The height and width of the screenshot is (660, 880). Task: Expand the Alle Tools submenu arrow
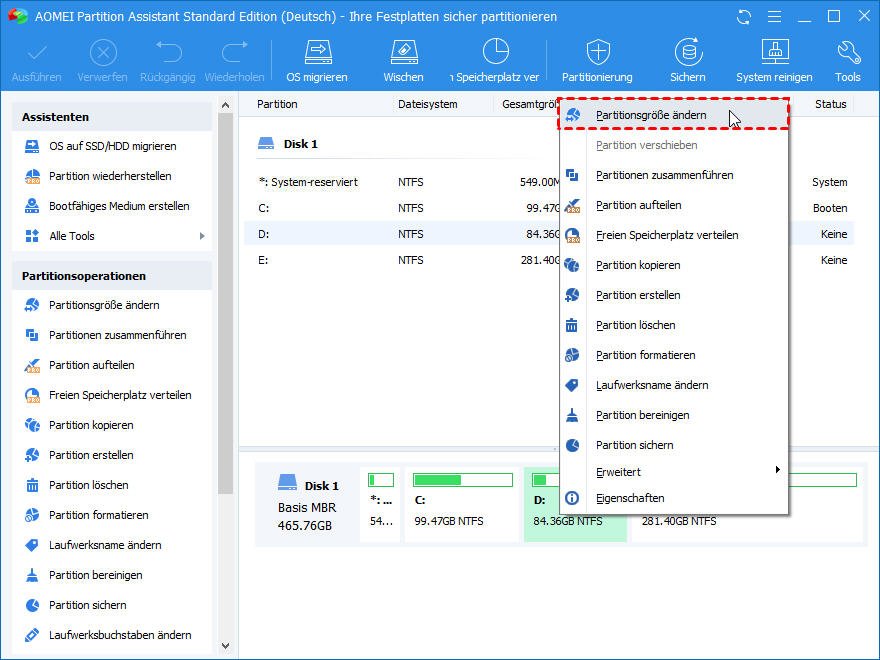pyautogui.click(x=202, y=236)
